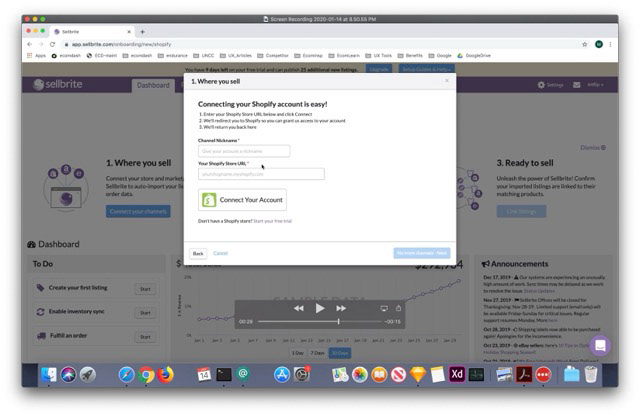Open Sketch diamond icon in dock

[418, 374]
